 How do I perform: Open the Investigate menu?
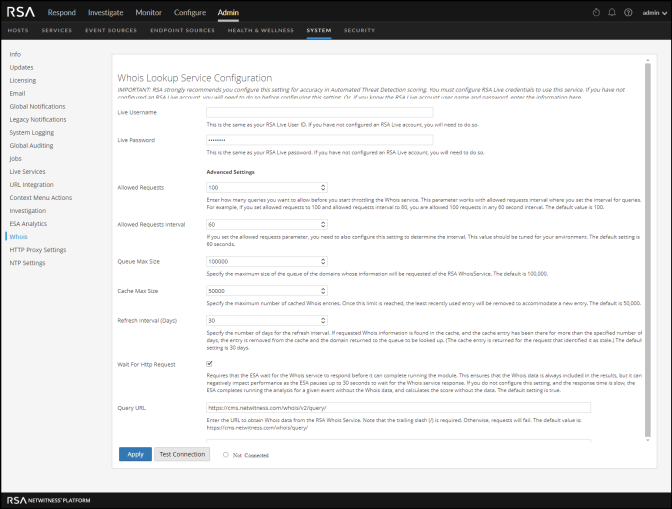coord(105,12)
